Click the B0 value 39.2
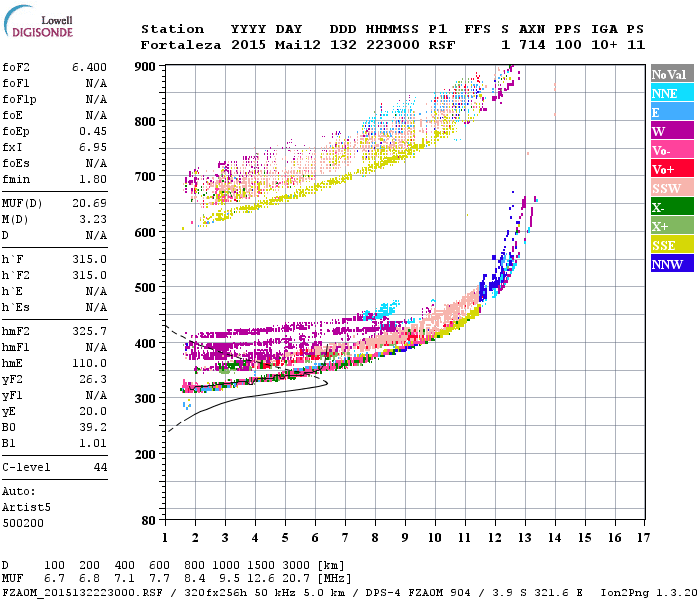 93,428
